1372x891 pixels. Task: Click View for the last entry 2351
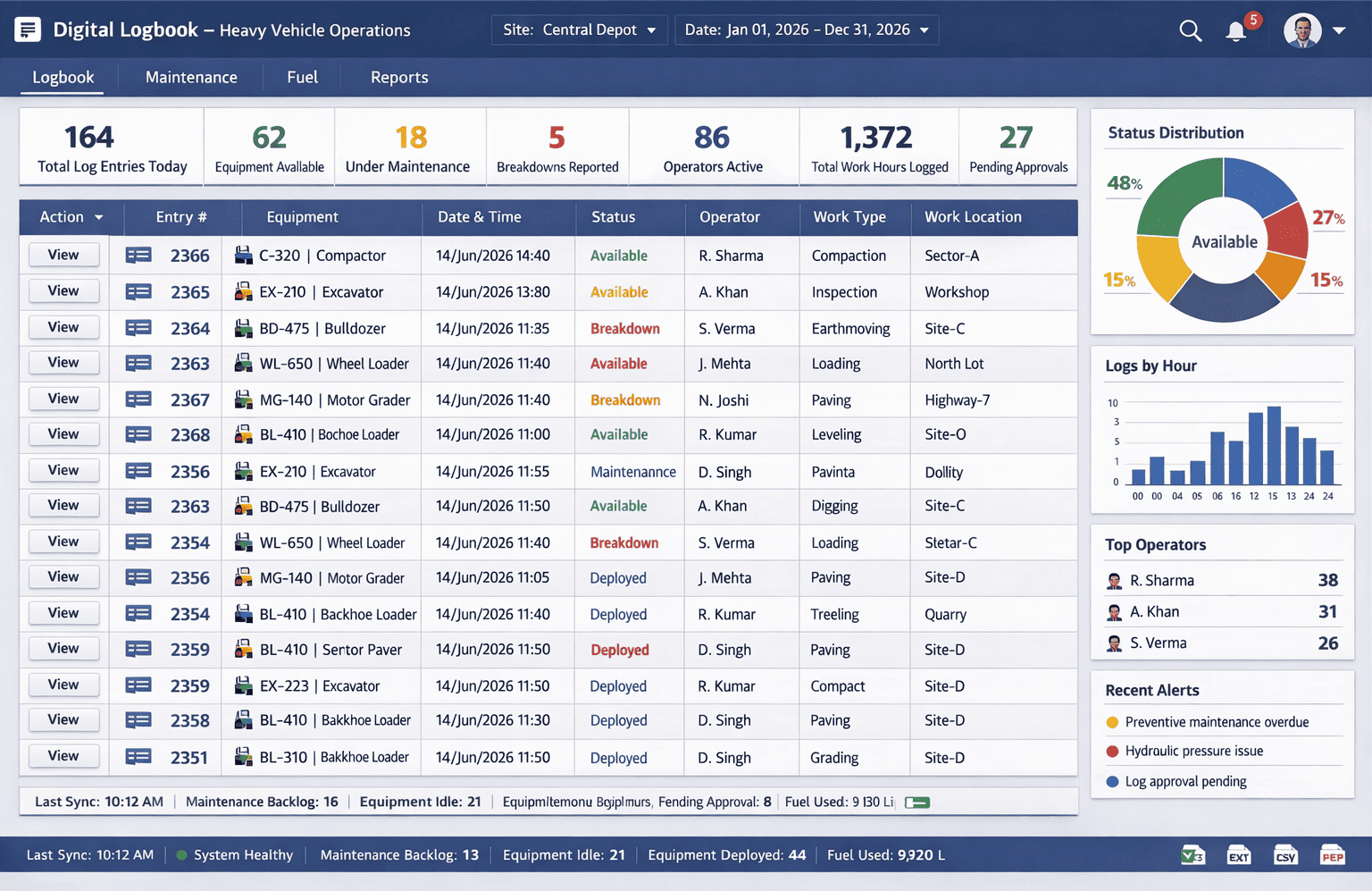tap(63, 756)
